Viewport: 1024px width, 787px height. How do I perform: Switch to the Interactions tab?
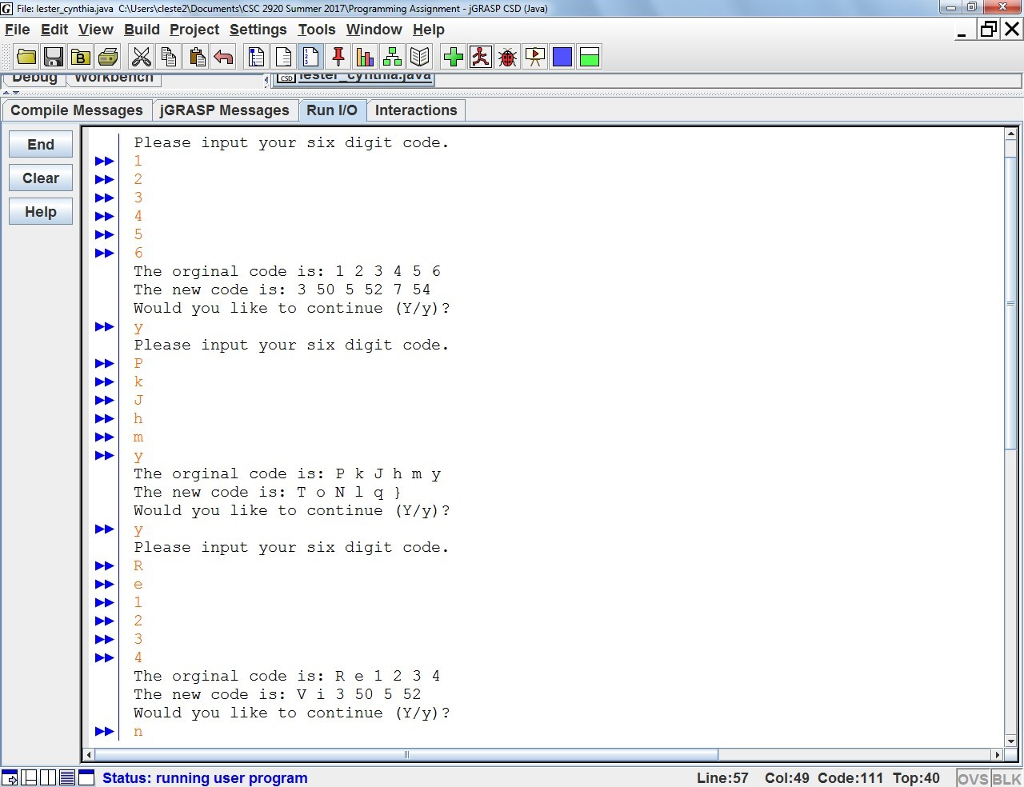click(x=415, y=110)
